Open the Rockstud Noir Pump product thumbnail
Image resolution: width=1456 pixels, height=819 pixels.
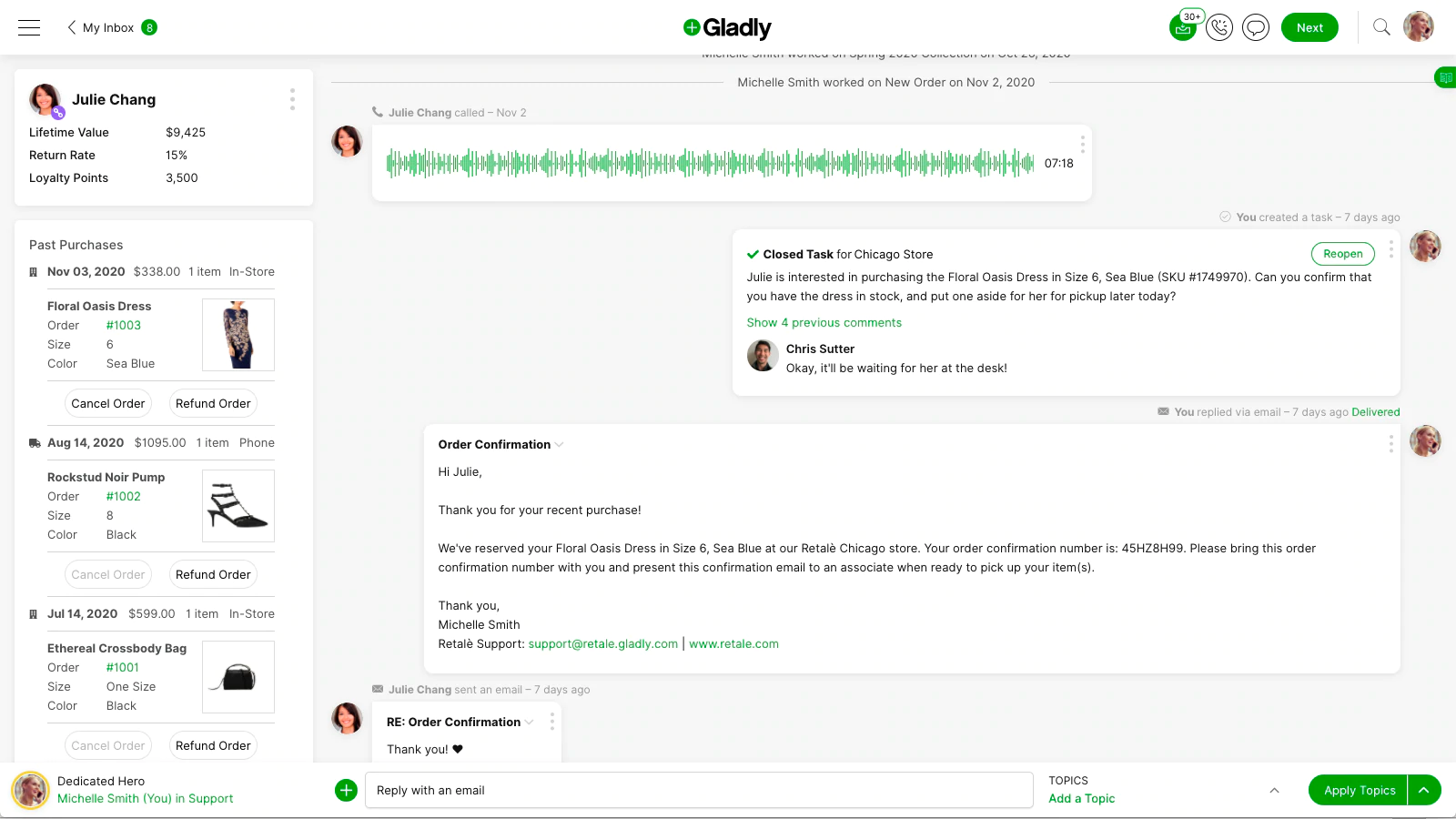pos(238,506)
